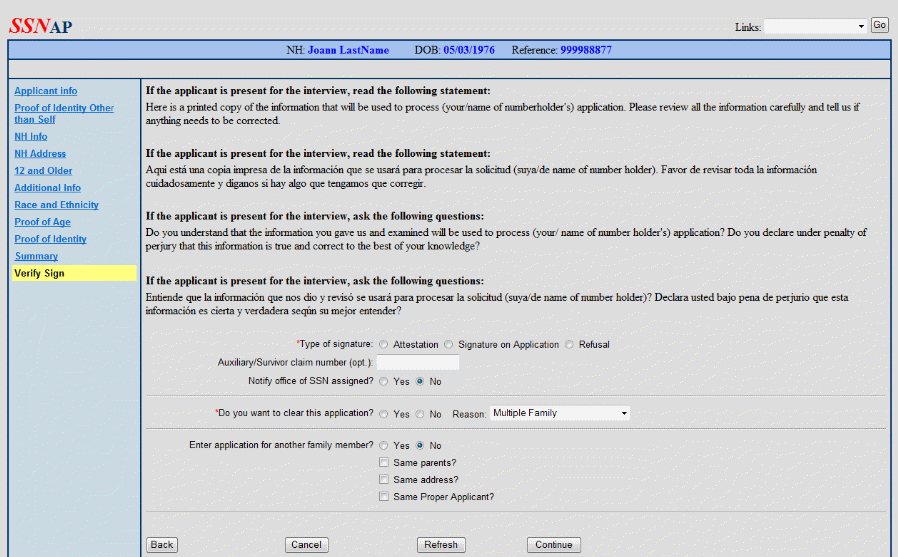Click the NH name Joann LastName

348,50
